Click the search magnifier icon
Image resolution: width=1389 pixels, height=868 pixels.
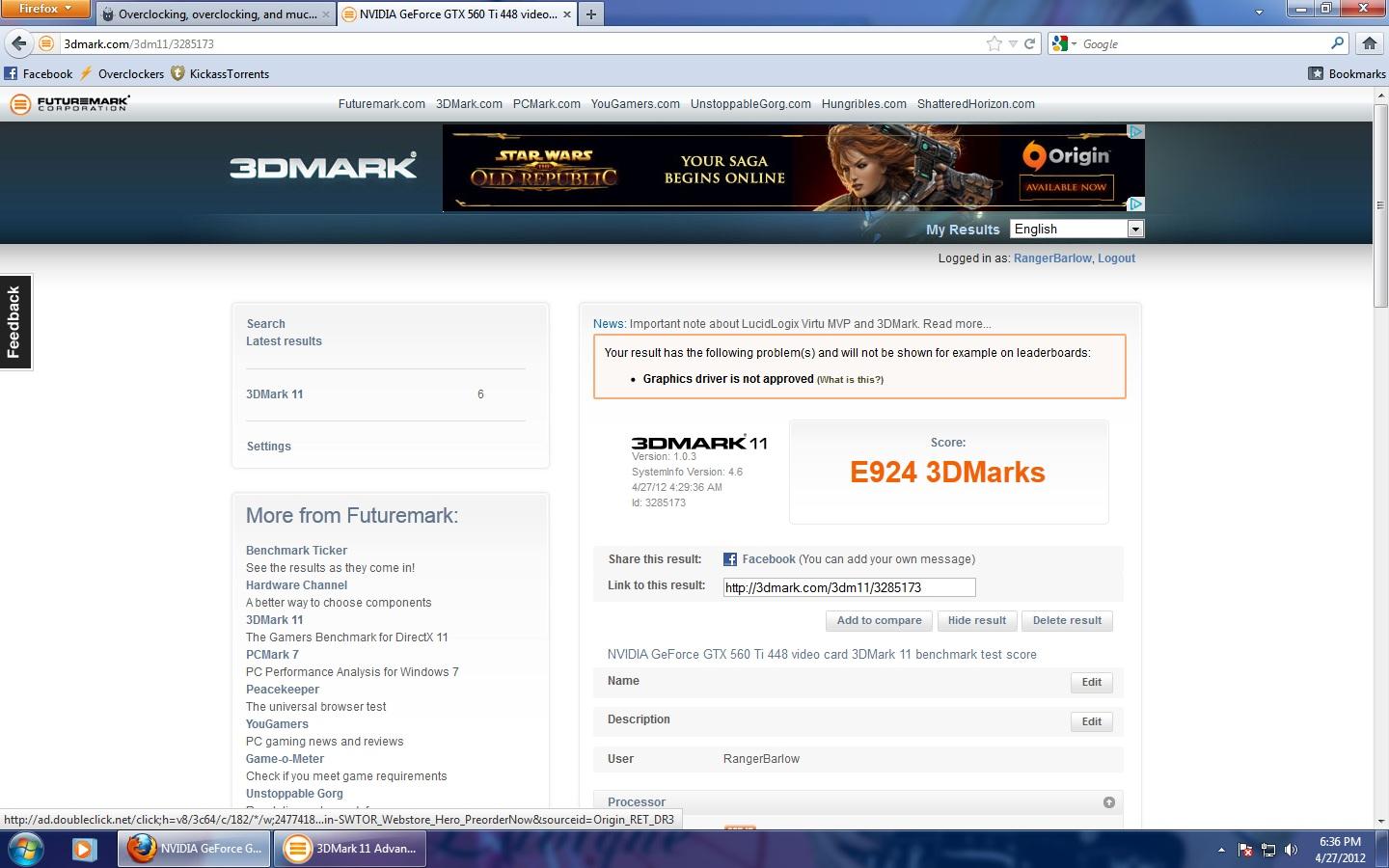click(1337, 43)
